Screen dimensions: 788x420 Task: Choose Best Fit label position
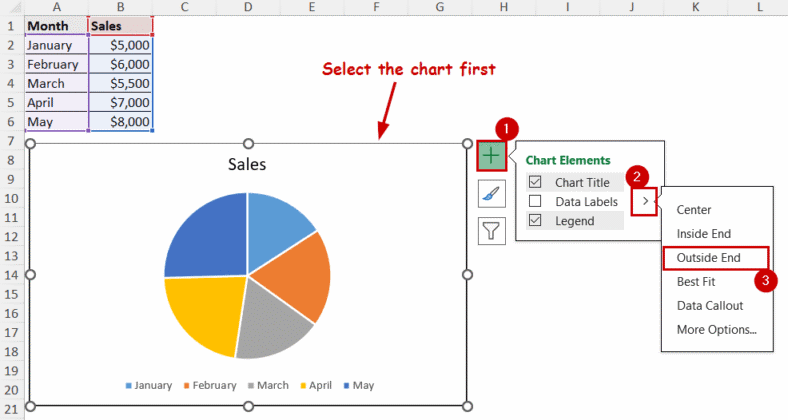696,282
